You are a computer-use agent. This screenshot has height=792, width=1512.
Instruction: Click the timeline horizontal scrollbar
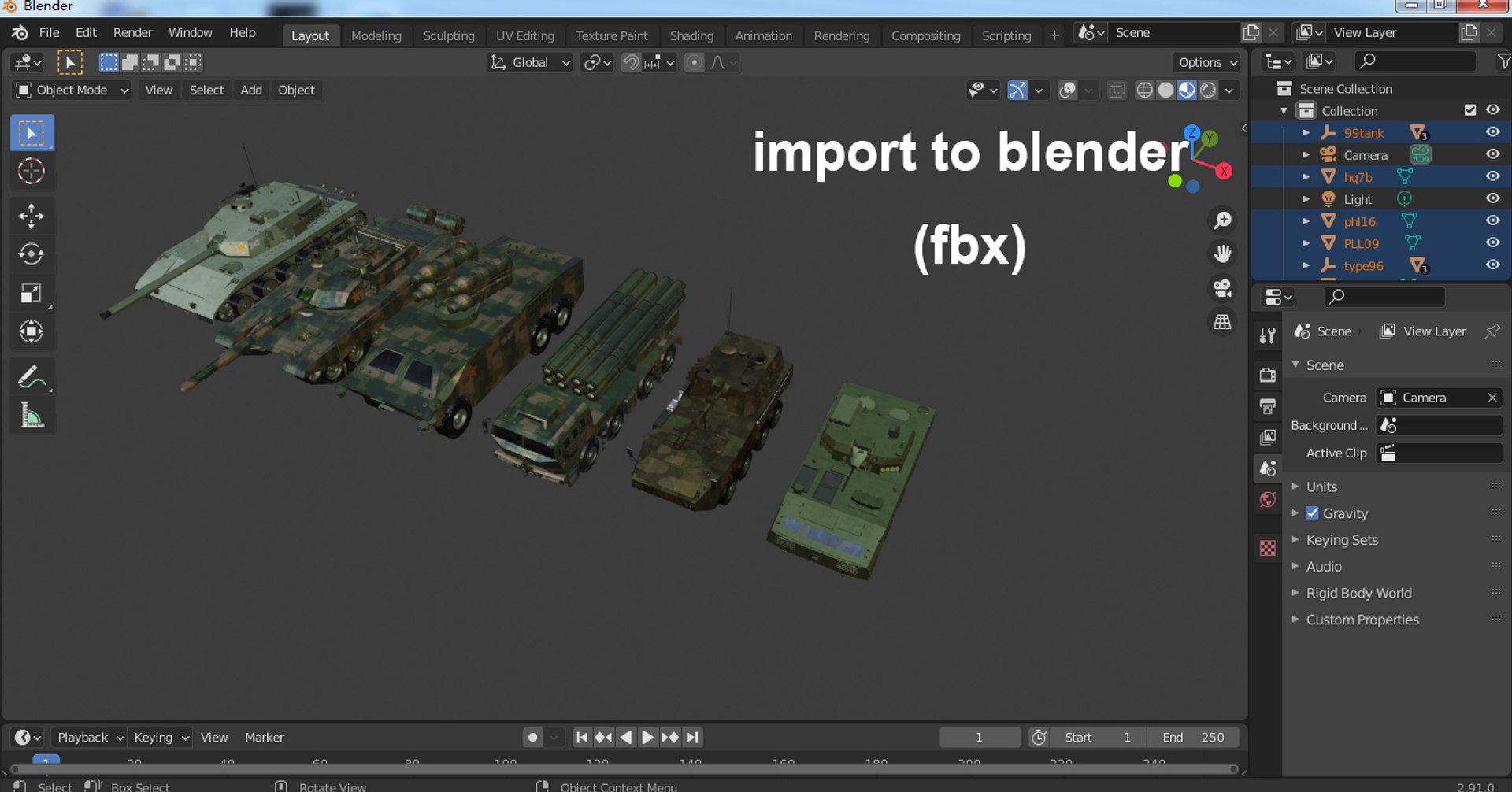624,769
